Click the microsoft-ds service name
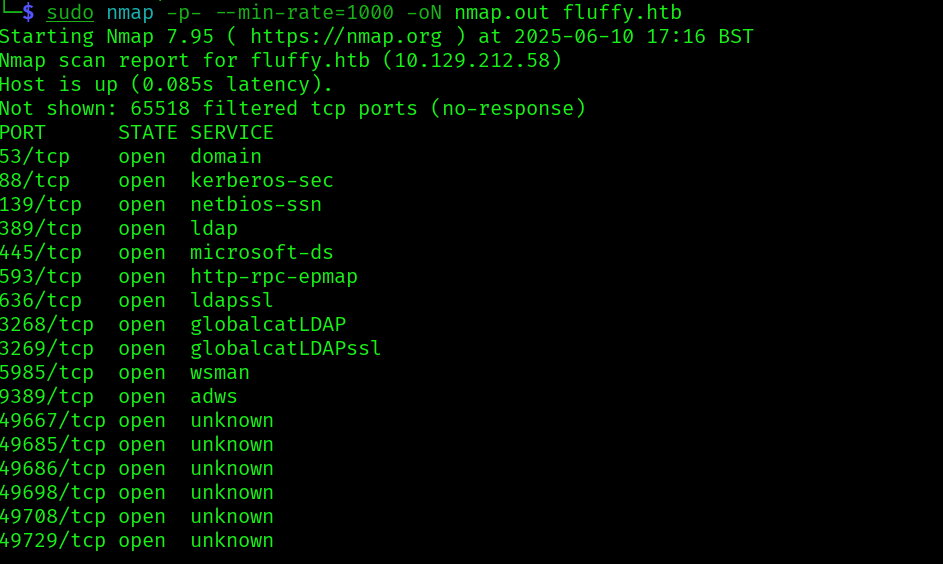Viewport: 943px width, 564px height. [x=262, y=253]
